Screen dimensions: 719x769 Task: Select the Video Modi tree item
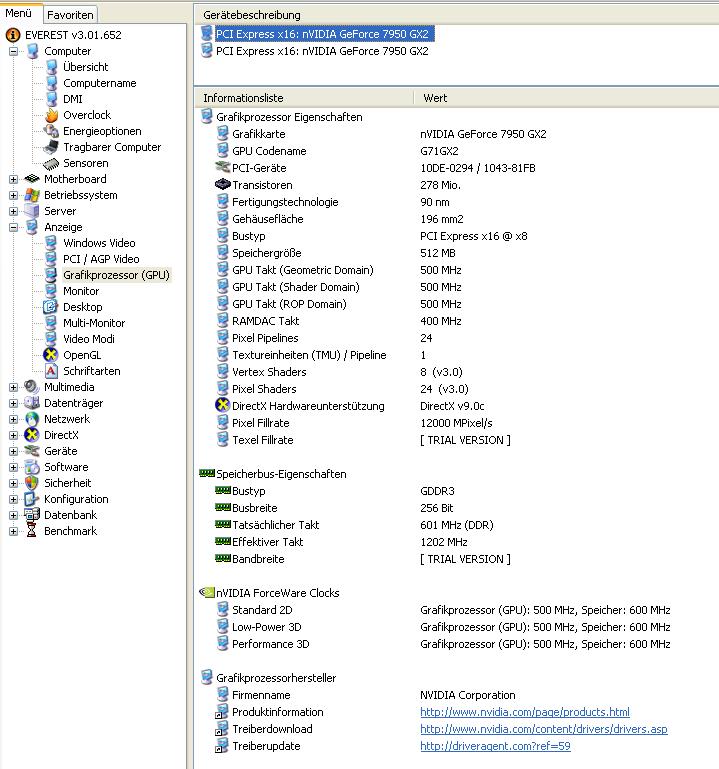tap(89, 339)
